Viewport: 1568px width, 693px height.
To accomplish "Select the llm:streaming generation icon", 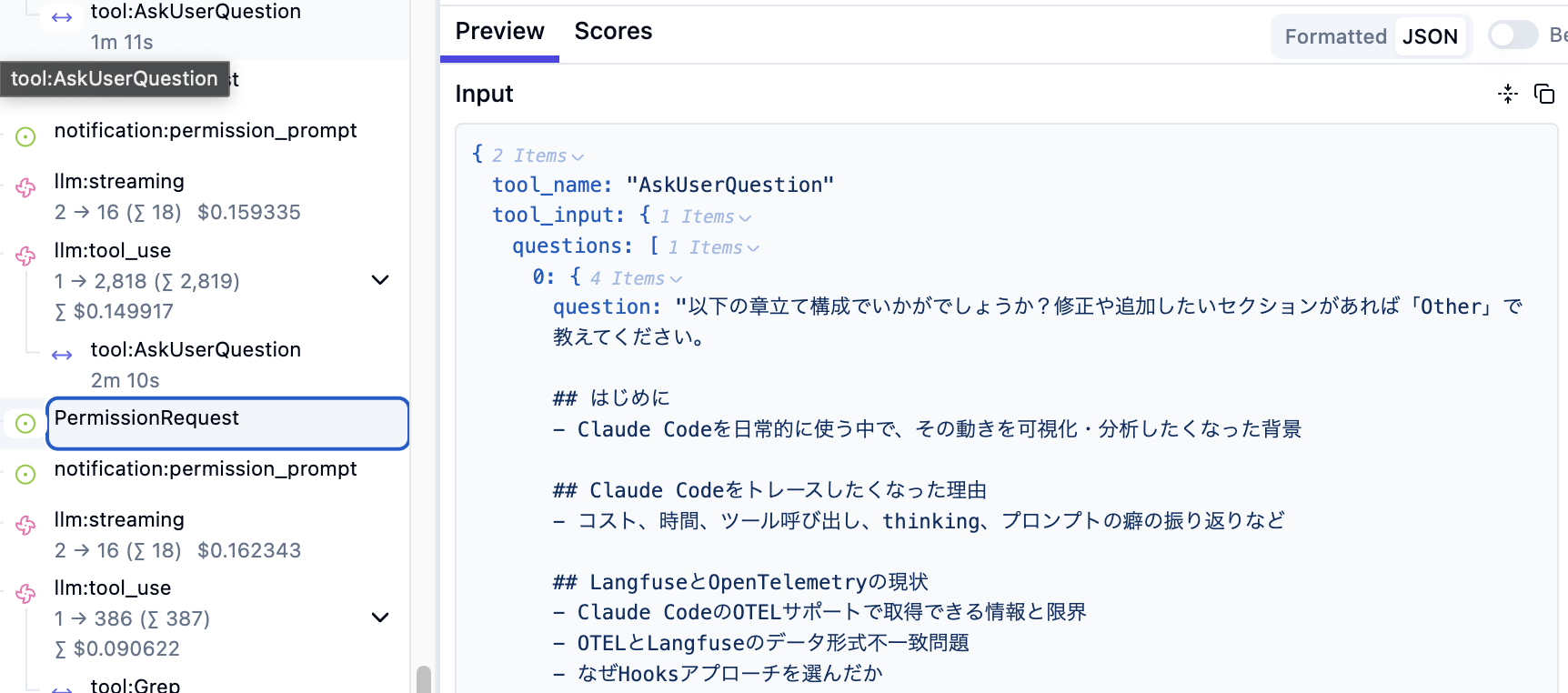I will (25, 188).
